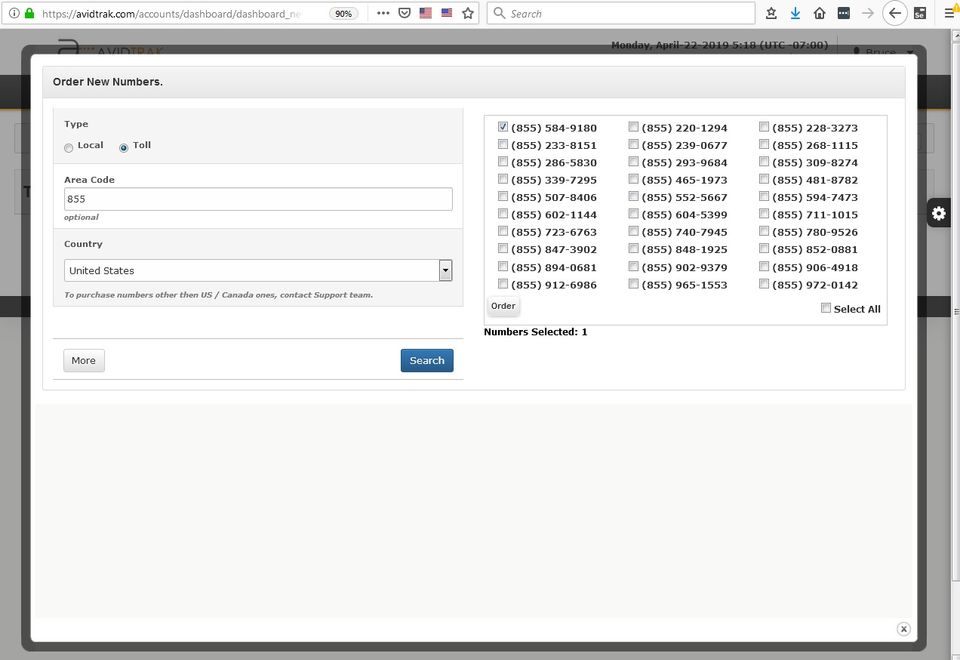The width and height of the screenshot is (960, 660).
Task: Tick the (855) 852-0881 checkbox
Action: (764, 249)
